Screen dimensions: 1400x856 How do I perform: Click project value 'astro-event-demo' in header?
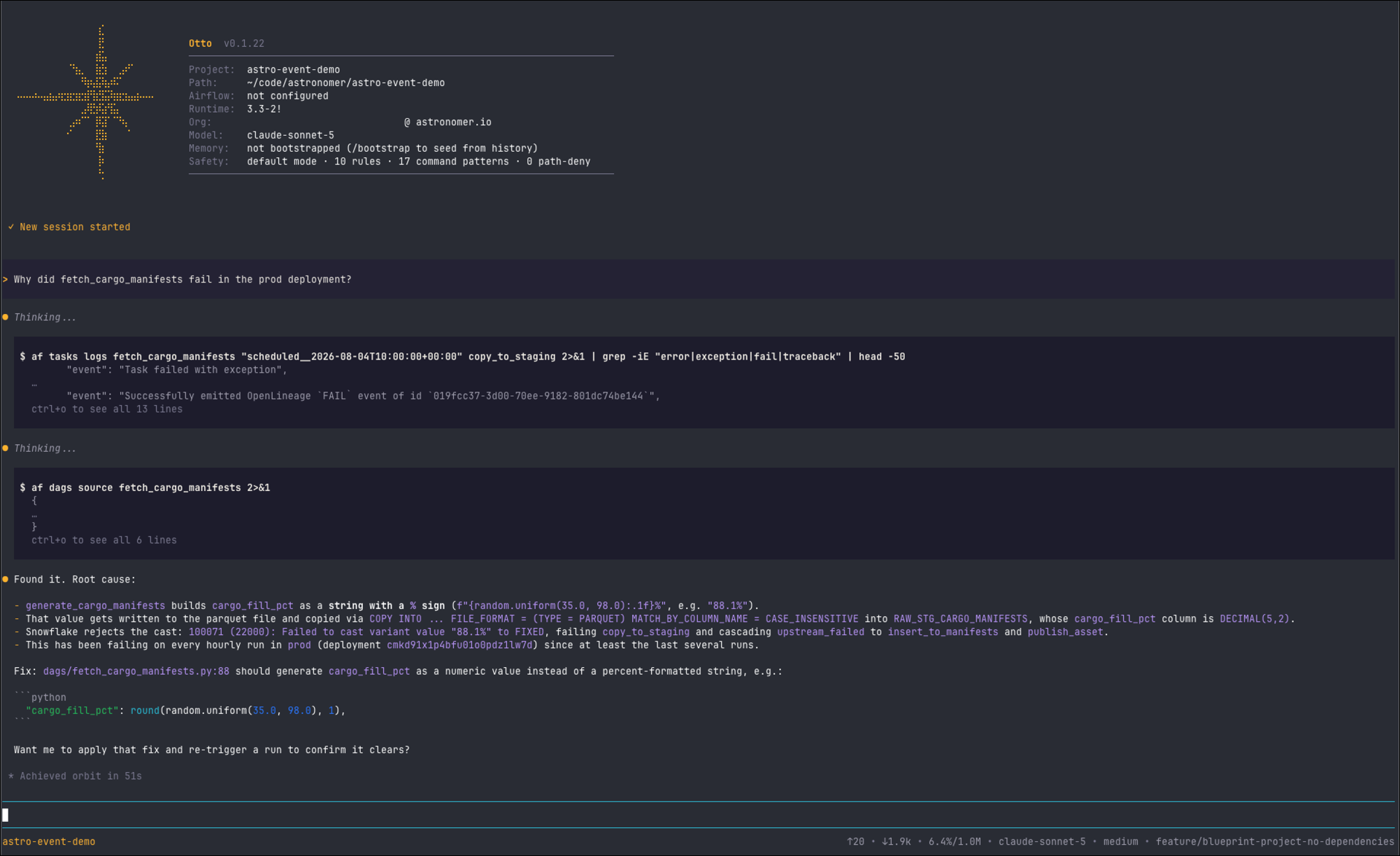[293, 70]
